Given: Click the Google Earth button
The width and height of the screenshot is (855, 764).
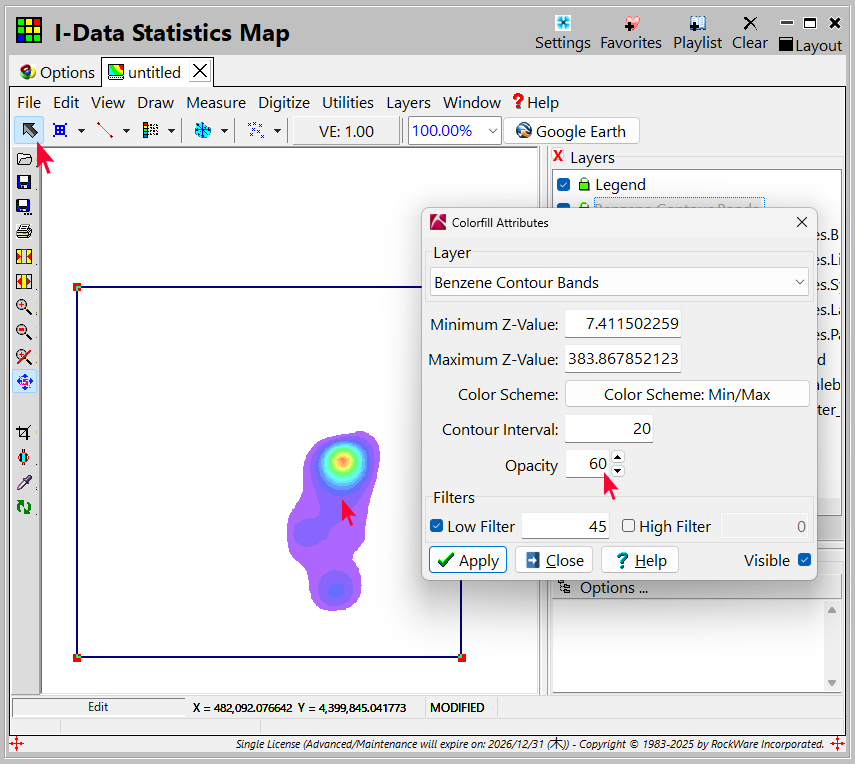Looking at the screenshot, I should (571, 131).
